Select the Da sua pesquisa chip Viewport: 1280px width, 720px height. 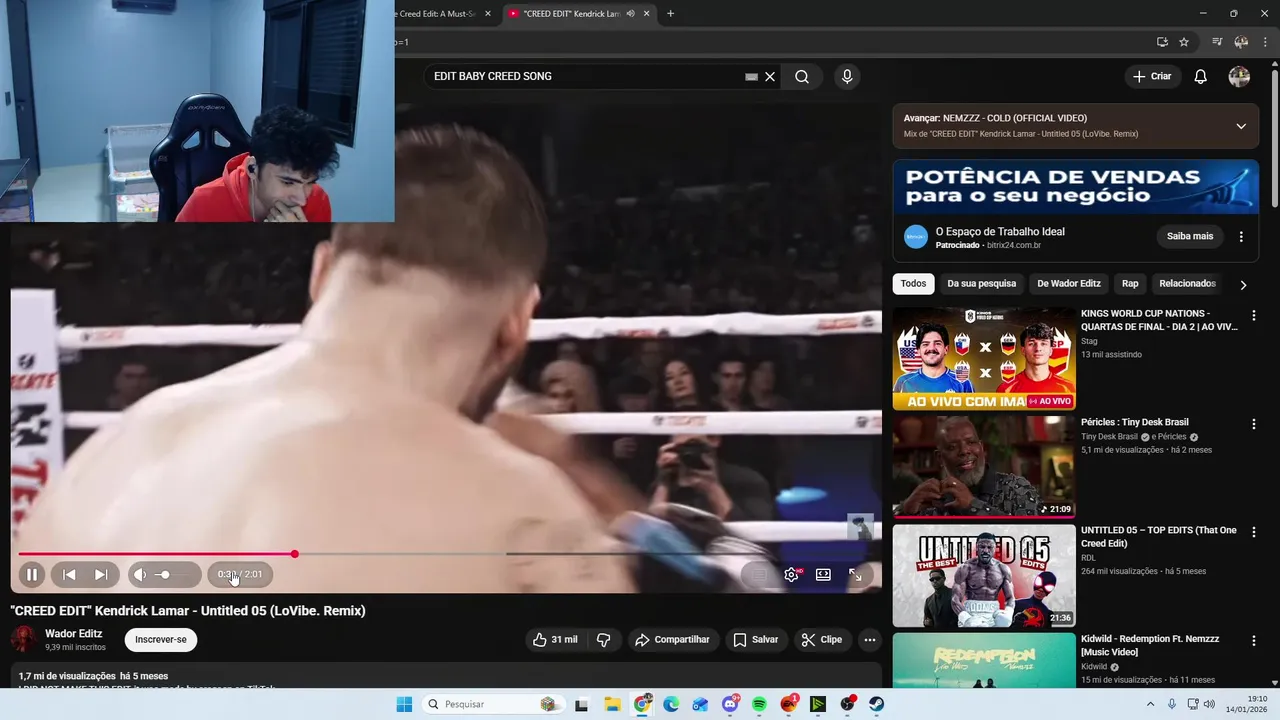click(x=982, y=283)
